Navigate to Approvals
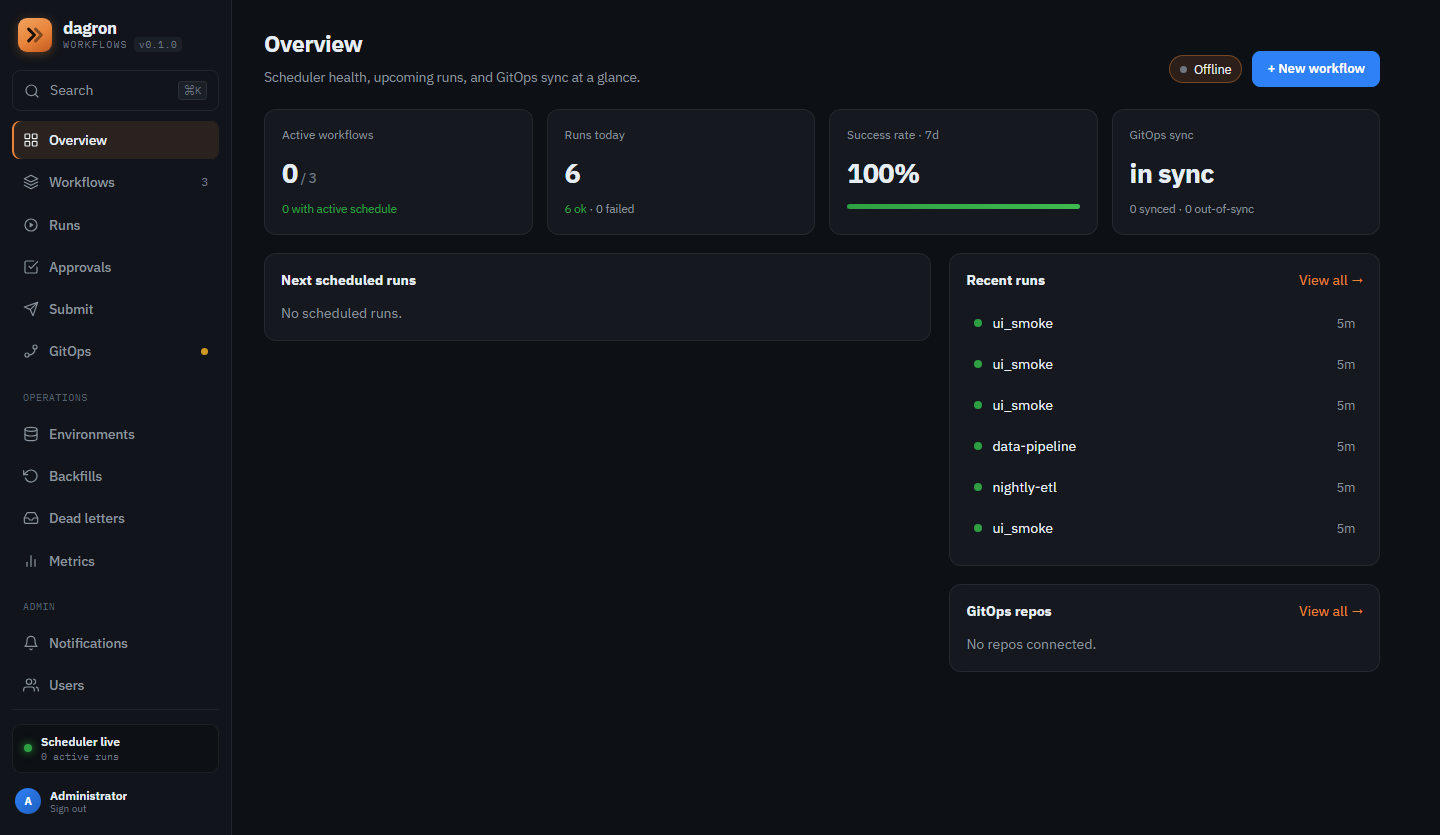 coord(116,267)
